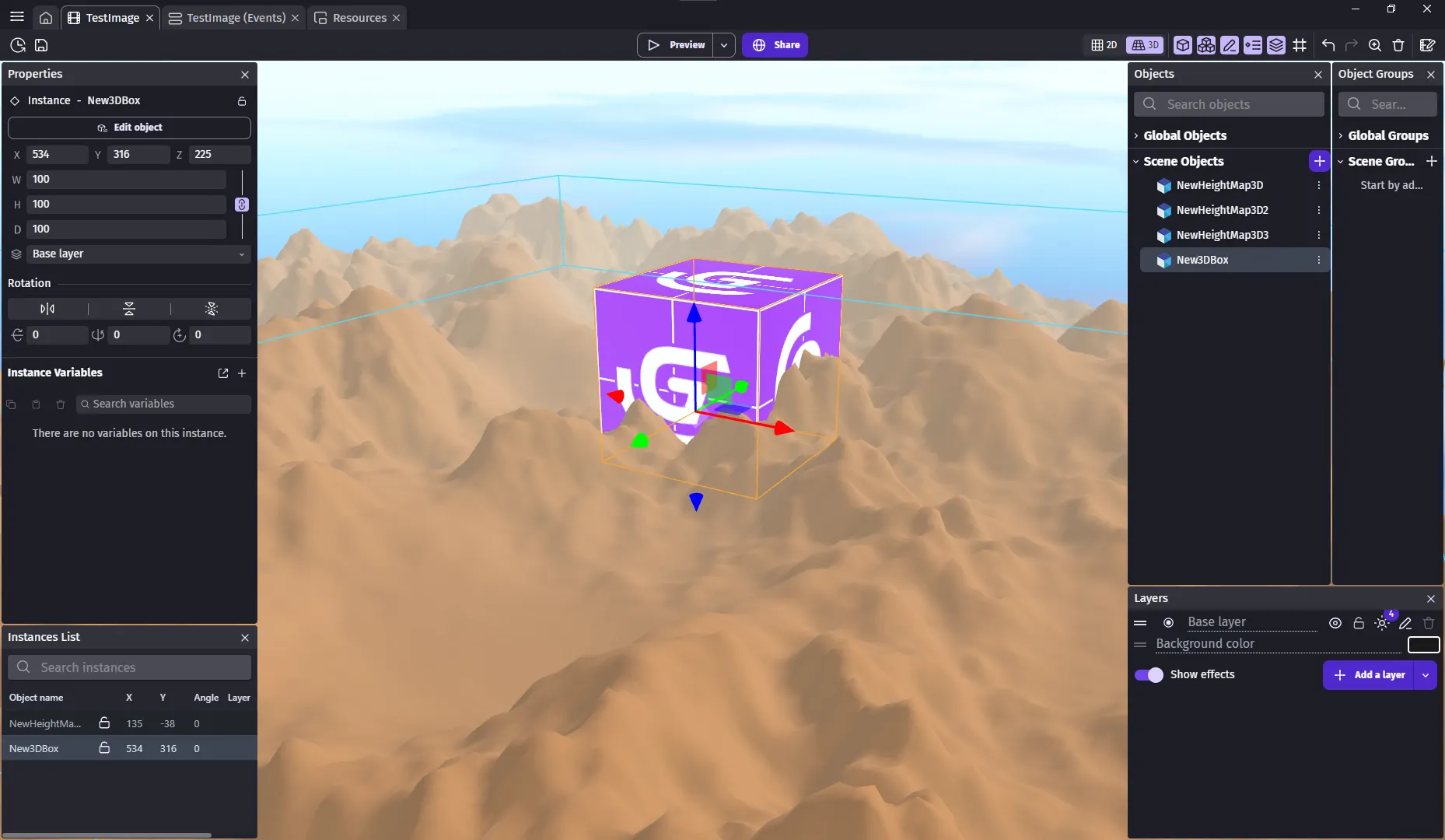The width and height of the screenshot is (1445, 840).
Task: Edit Base layer properties pencil icon
Action: [1405, 623]
